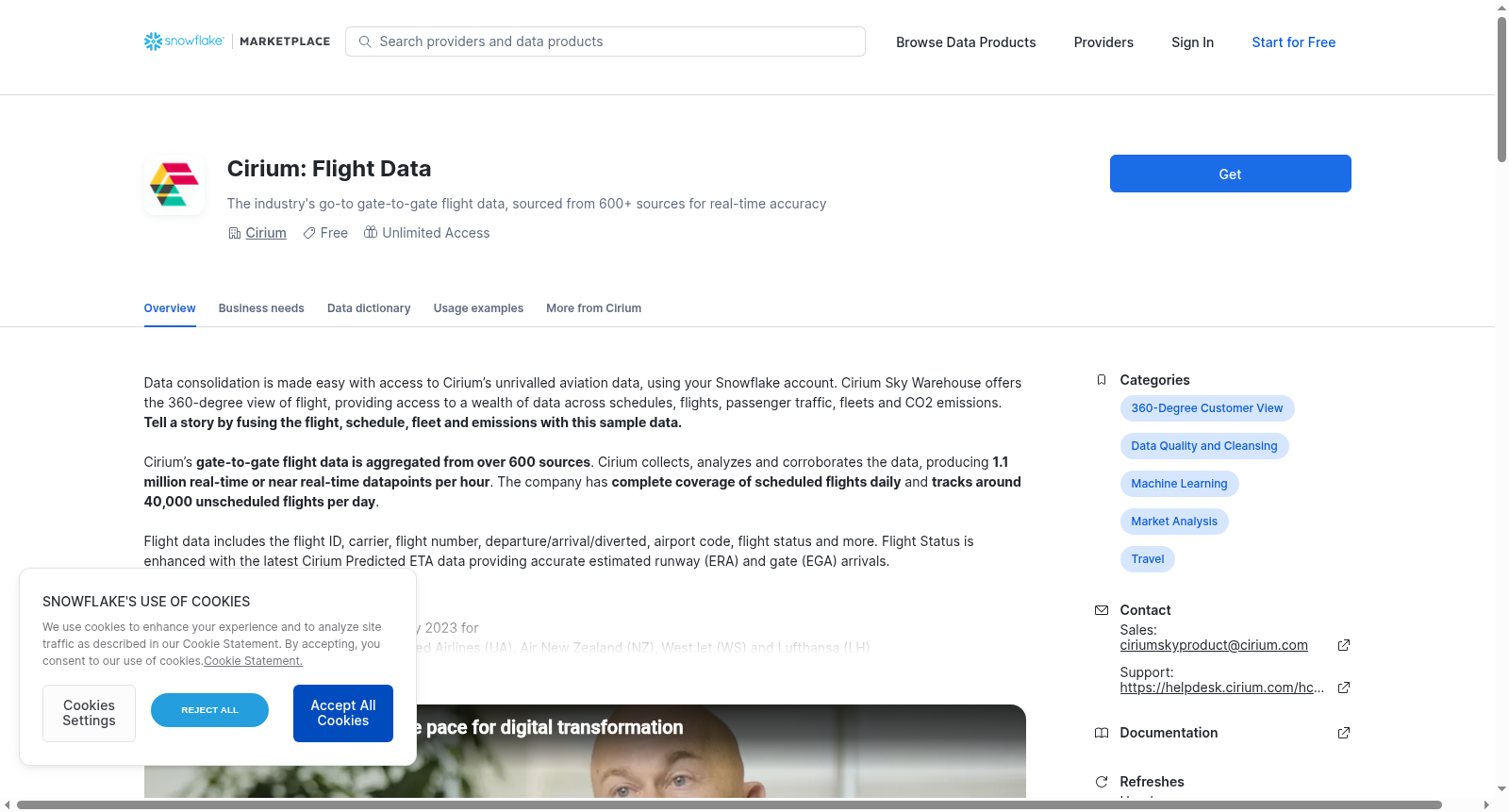Select the Travel category chip
The width and height of the screenshot is (1509, 812).
pyautogui.click(x=1148, y=559)
